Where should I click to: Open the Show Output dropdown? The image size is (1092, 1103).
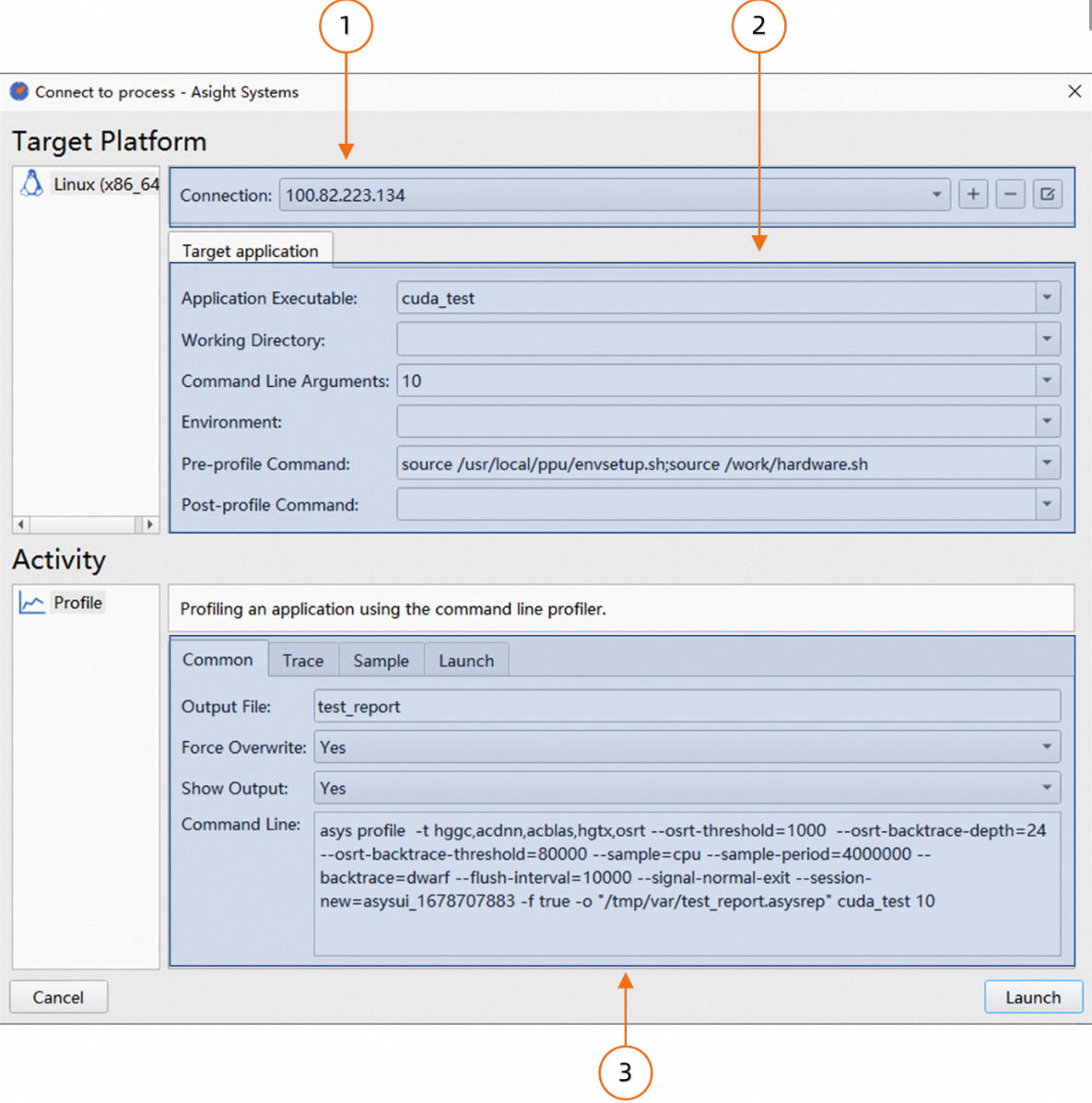coord(687,788)
